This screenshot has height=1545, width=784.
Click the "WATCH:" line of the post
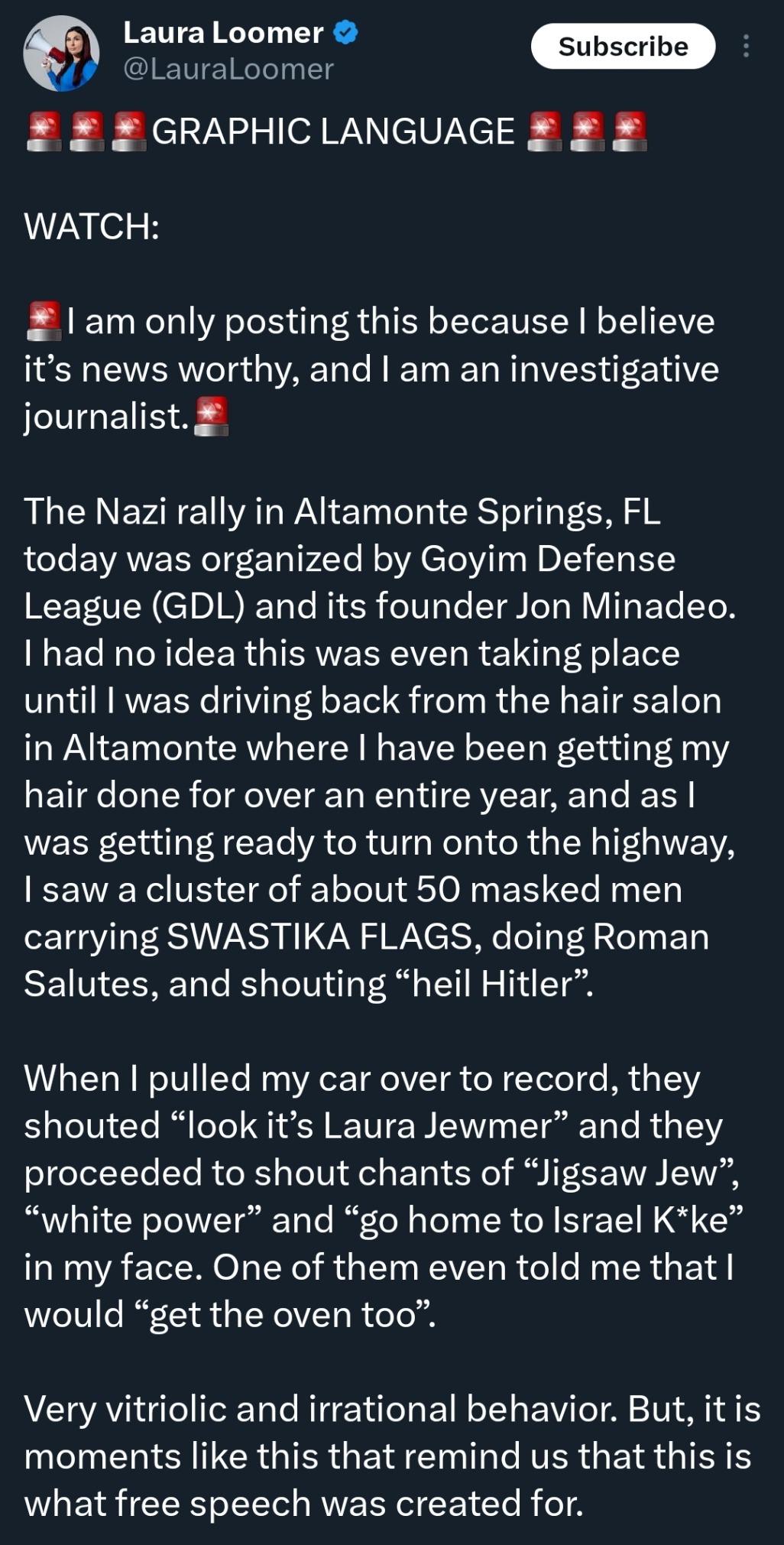[x=92, y=227]
